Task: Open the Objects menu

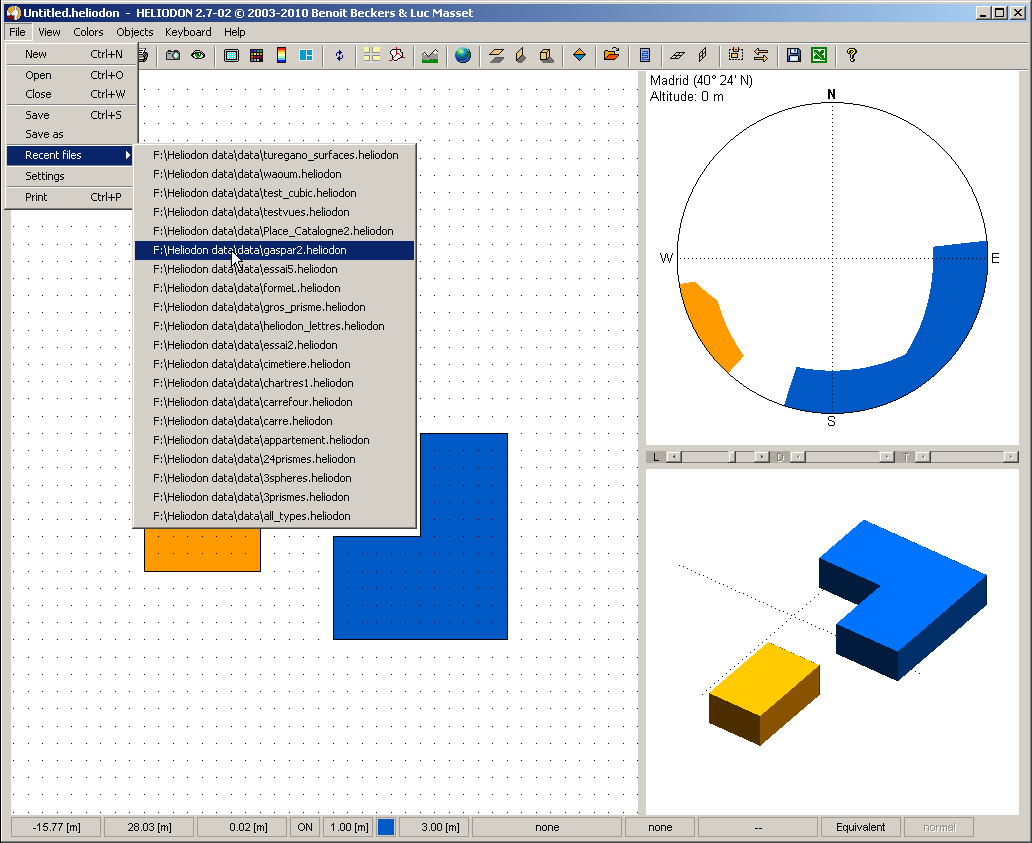Action: [x=134, y=32]
